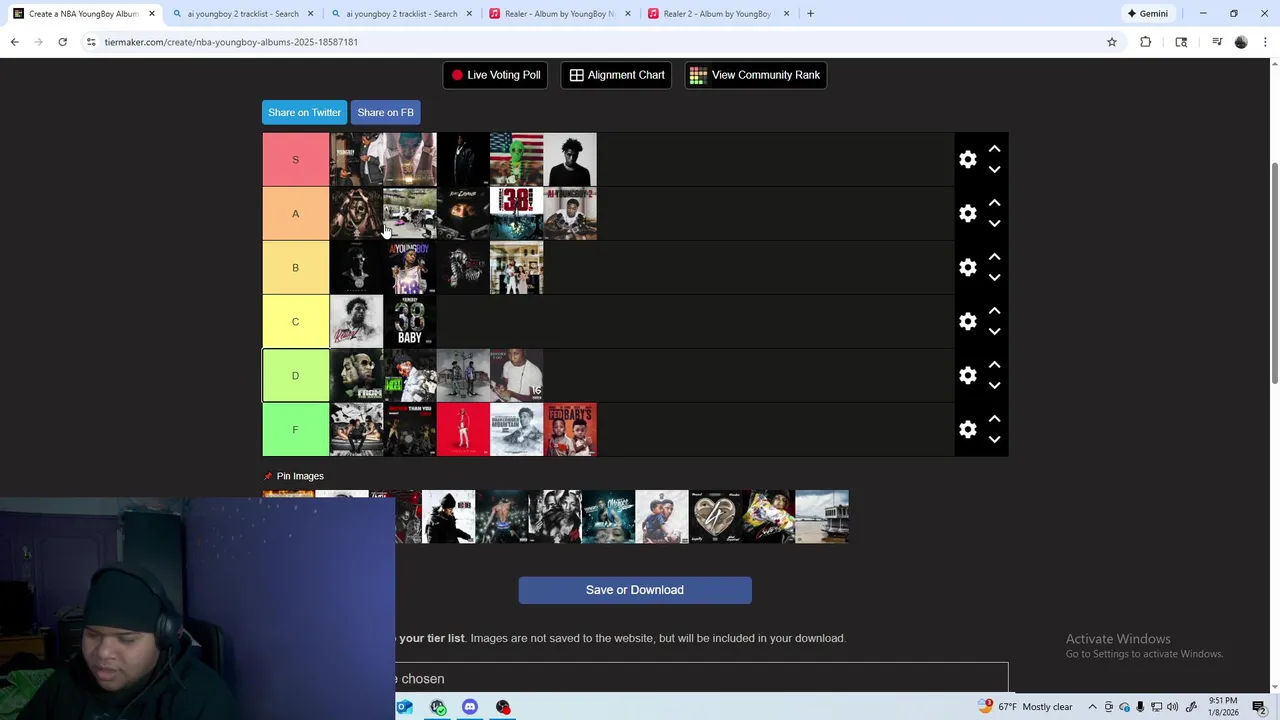Move S tier row up with arrow
The height and width of the screenshot is (720, 1280).
coord(994,148)
